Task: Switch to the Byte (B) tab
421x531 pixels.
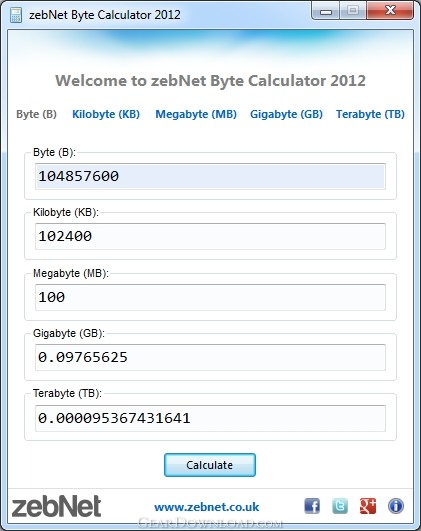Action: (x=37, y=114)
